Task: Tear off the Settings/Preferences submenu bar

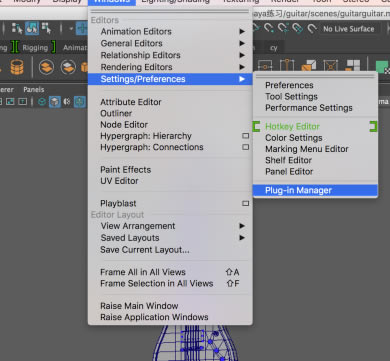Action: pyautogui.click(x=315, y=76)
